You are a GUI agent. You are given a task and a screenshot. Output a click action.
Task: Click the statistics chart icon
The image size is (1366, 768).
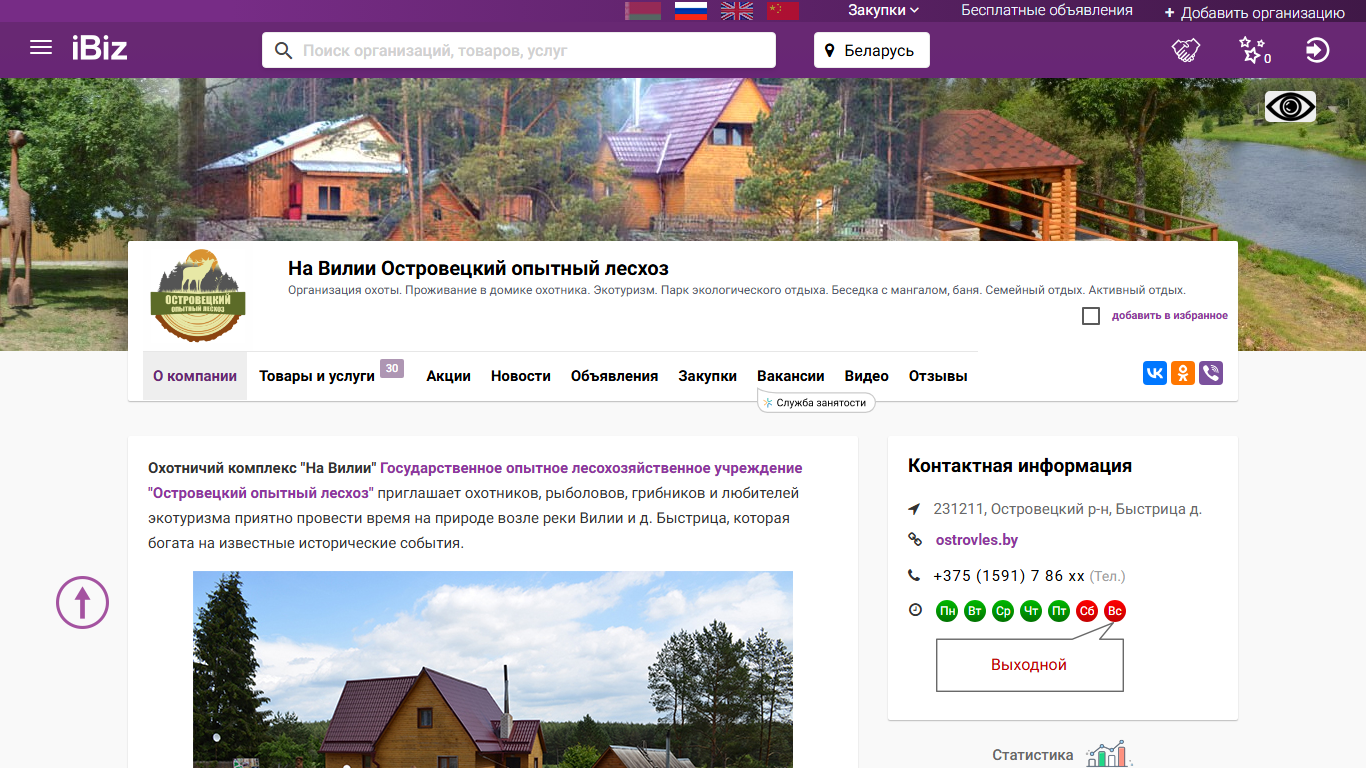point(1109,754)
